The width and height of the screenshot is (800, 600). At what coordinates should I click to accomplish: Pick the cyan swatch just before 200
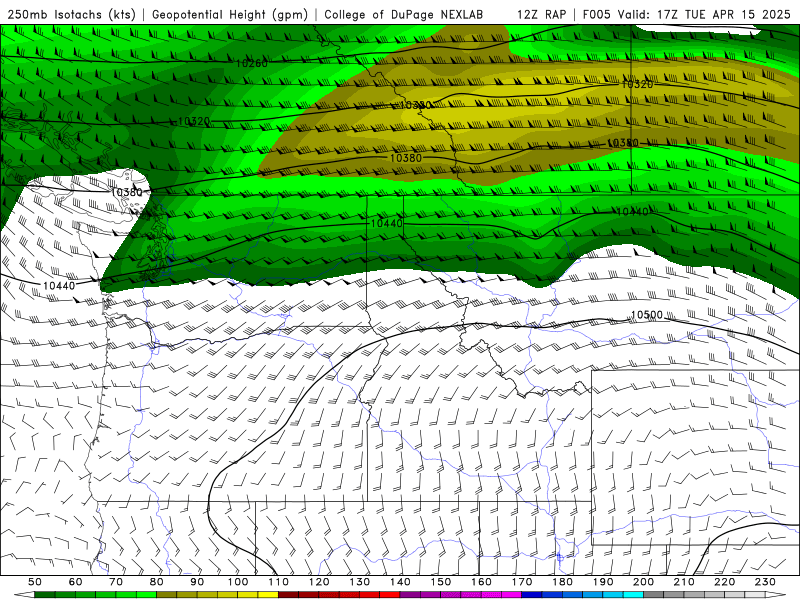[633, 595]
